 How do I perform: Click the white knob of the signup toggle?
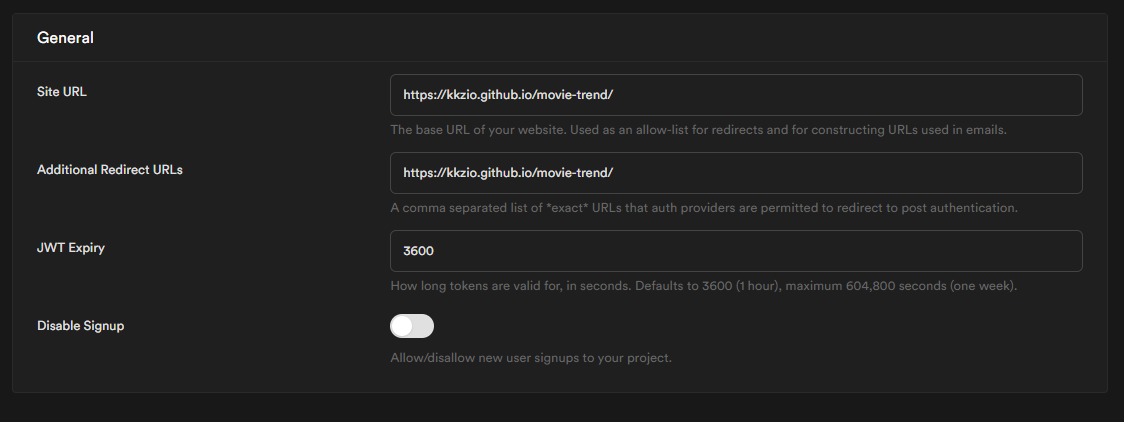tap(402, 326)
